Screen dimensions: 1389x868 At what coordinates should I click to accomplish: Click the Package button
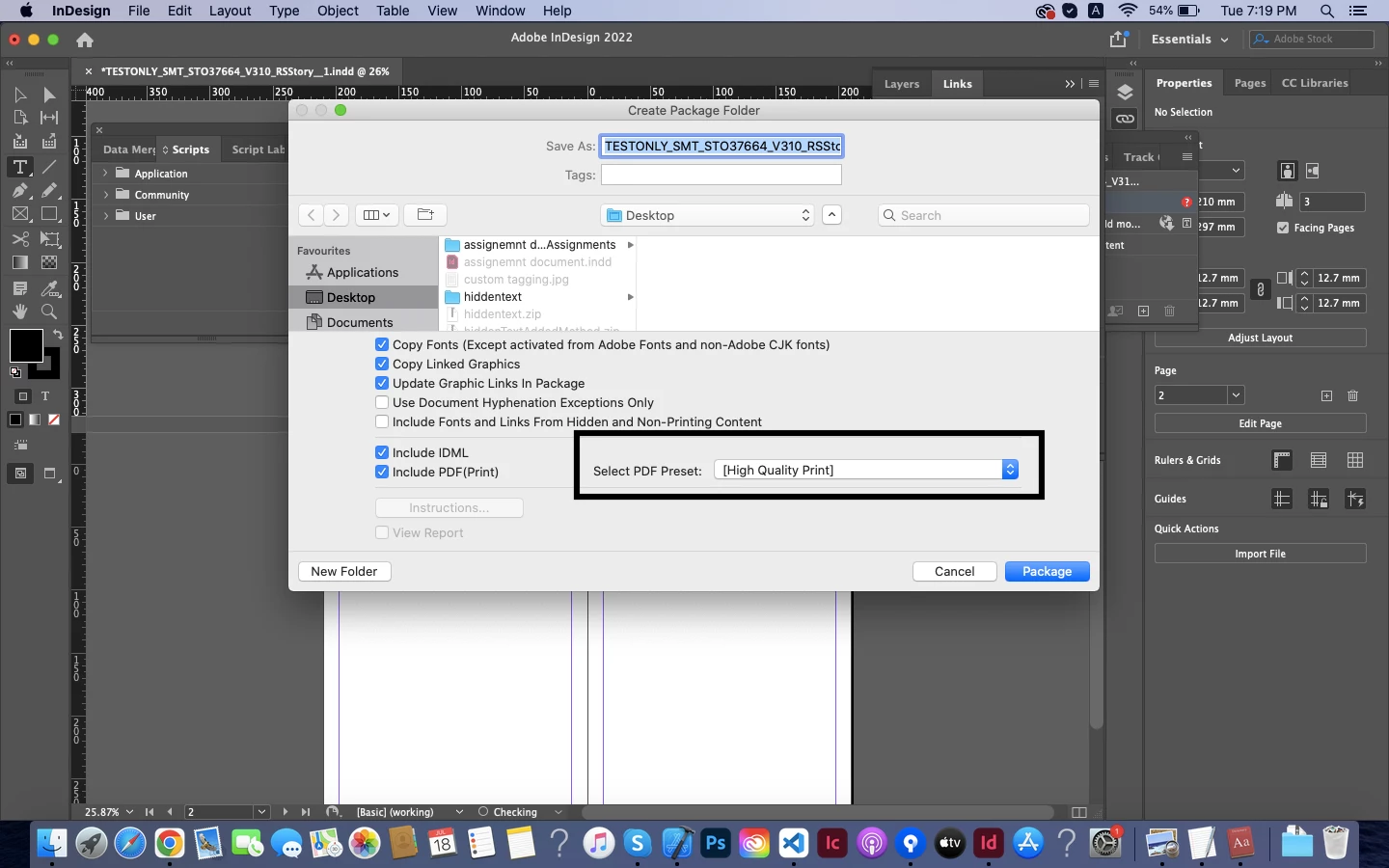(1048, 572)
